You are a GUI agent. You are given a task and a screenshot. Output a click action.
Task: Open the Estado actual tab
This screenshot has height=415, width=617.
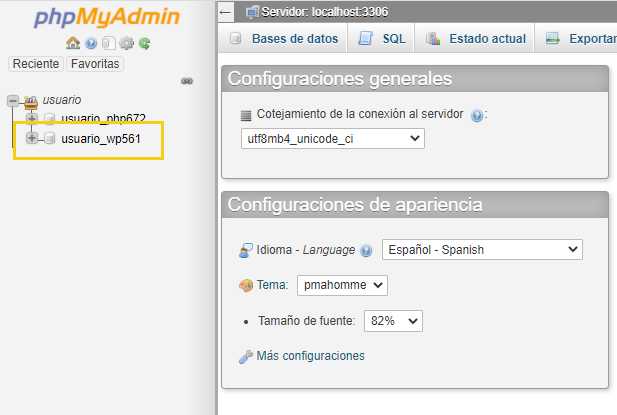(x=475, y=39)
